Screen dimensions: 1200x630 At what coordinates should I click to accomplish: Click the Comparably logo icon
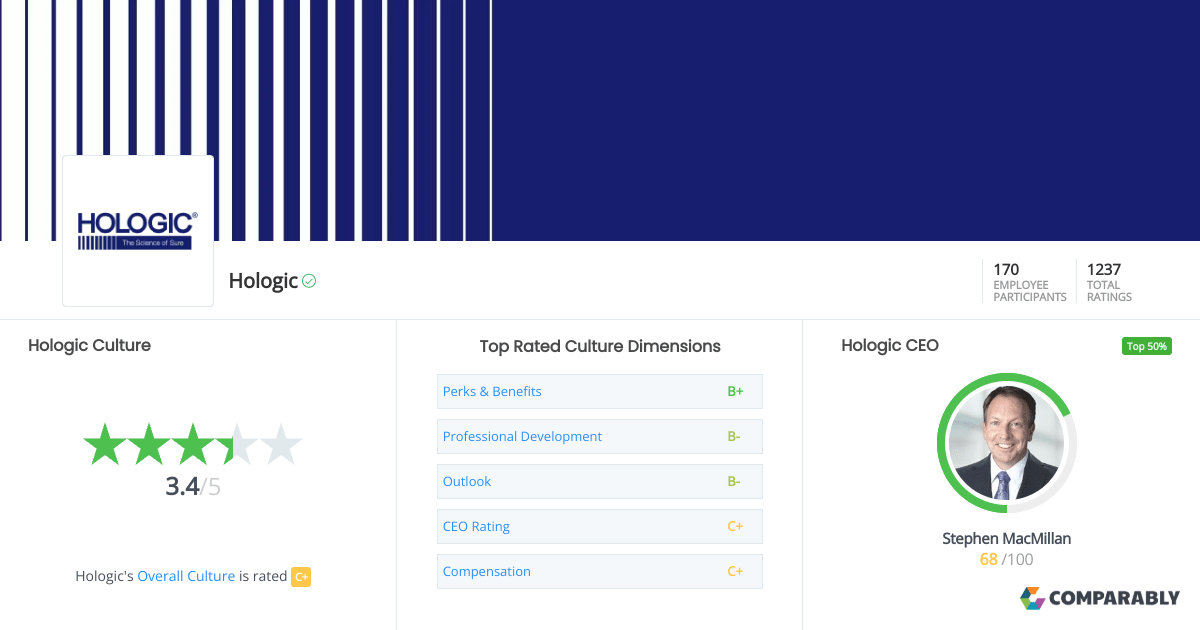coord(1031,598)
